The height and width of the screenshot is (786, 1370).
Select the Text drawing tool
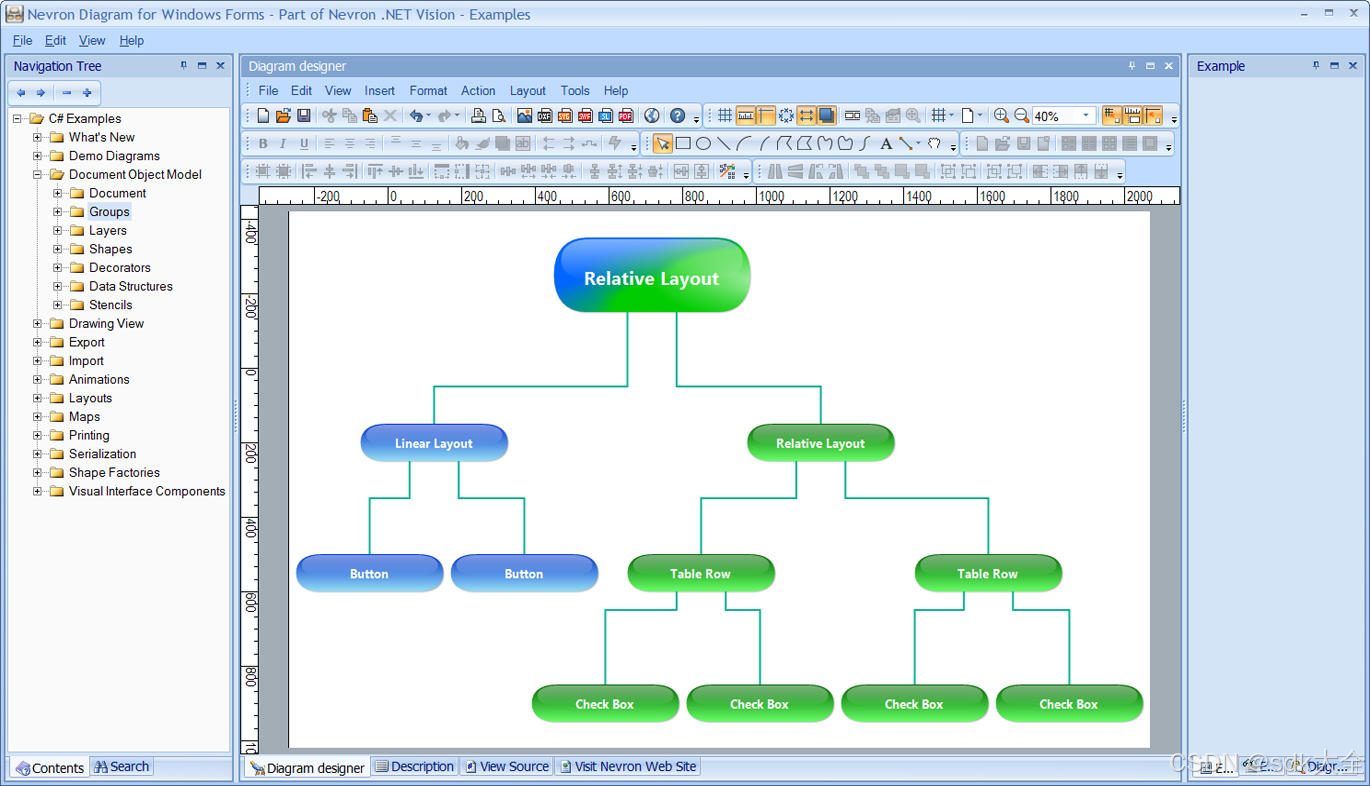pos(886,144)
